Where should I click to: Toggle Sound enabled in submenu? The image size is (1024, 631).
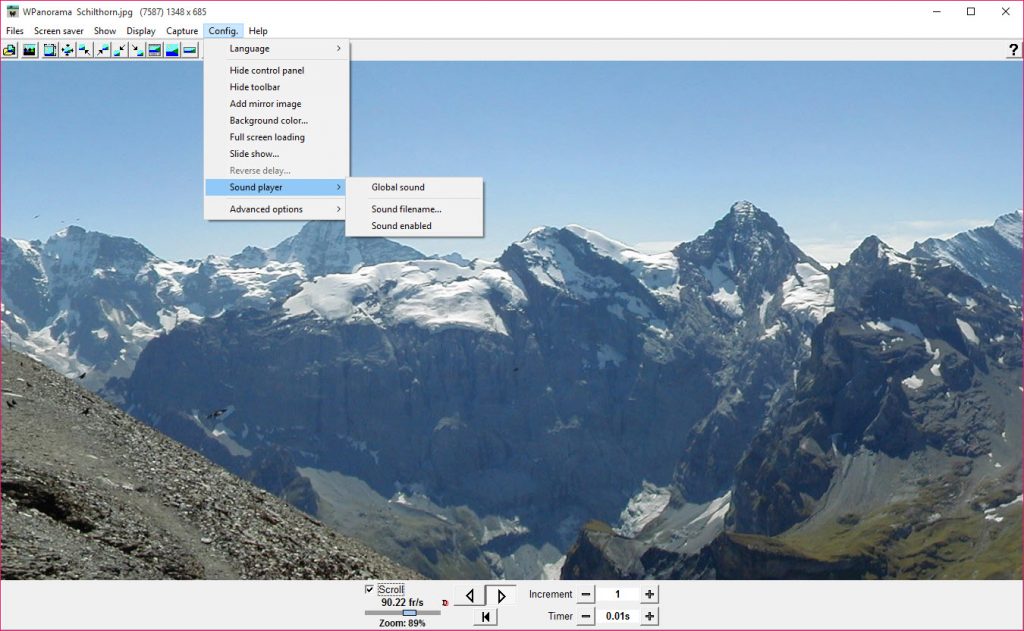pyautogui.click(x=414, y=226)
